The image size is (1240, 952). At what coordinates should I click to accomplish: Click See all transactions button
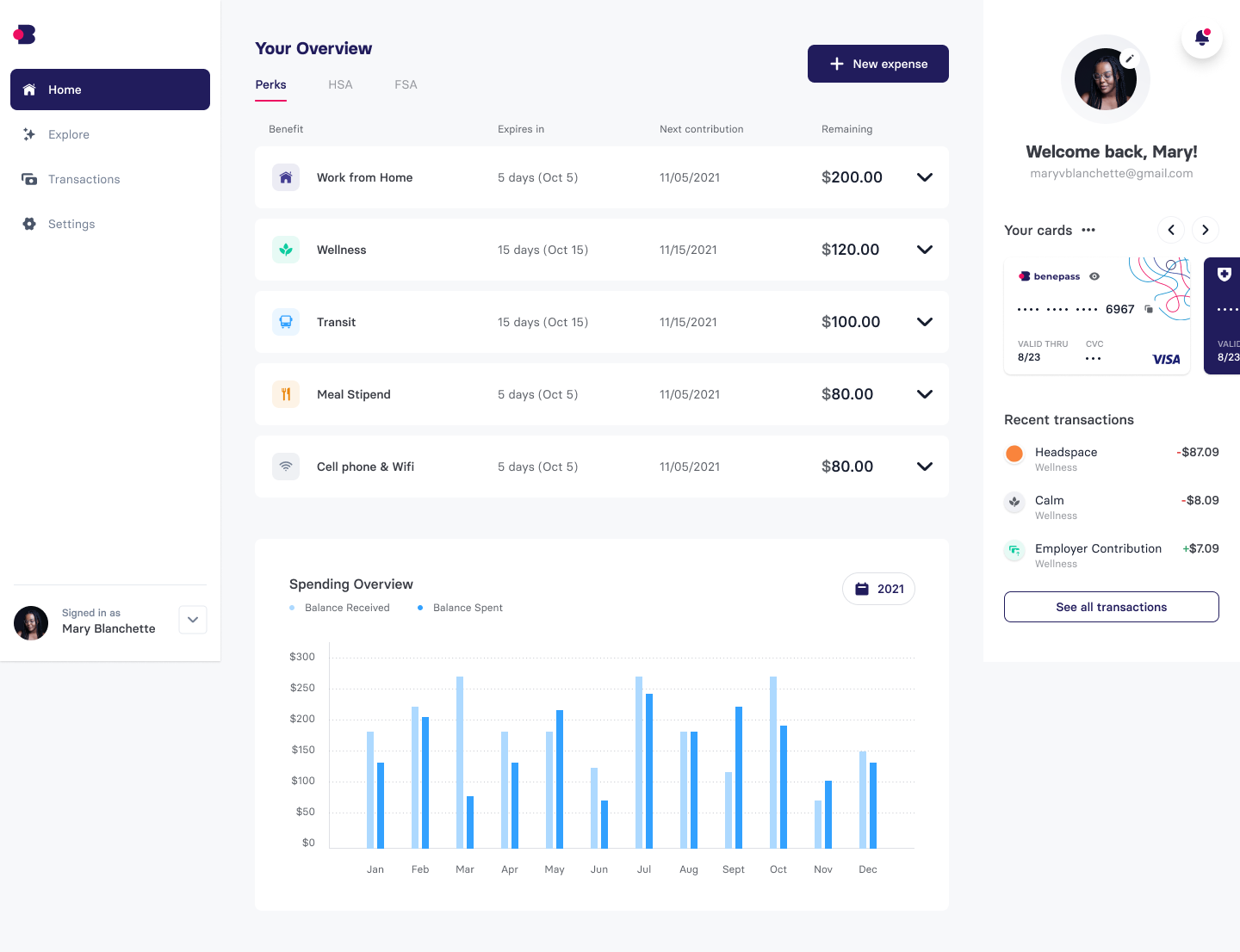[1112, 607]
